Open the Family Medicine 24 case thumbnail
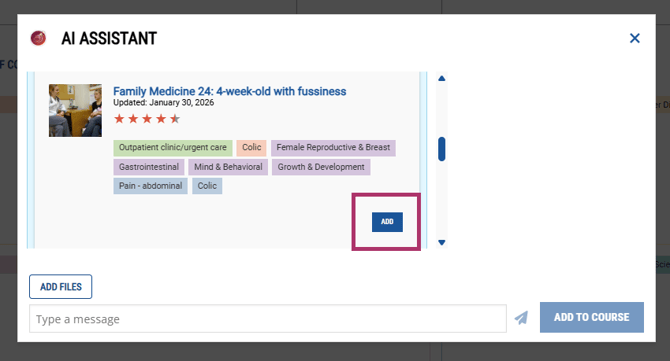 (75, 110)
